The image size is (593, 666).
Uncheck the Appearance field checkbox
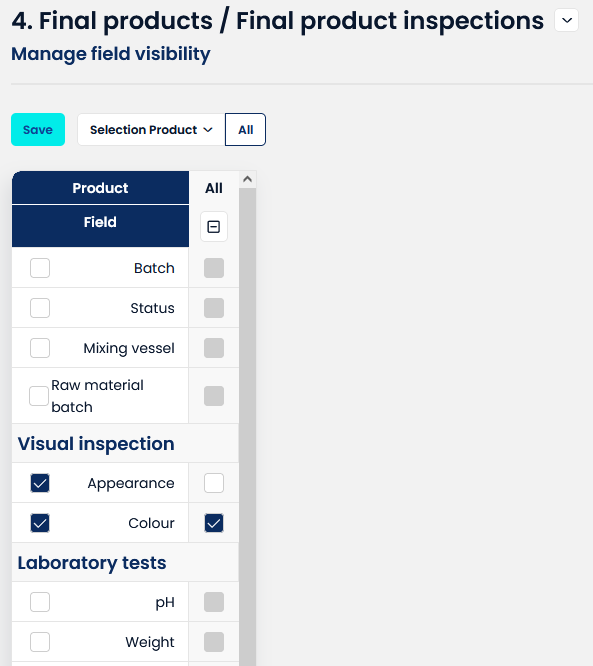coord(40,483)
